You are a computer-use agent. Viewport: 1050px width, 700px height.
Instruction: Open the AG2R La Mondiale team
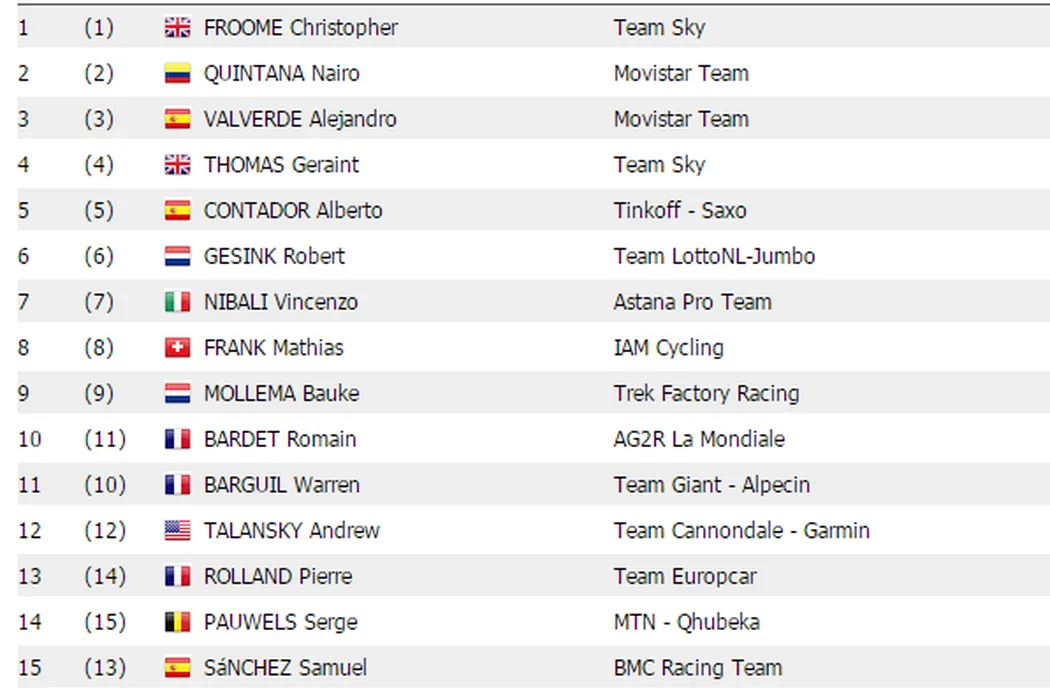point(699,439)
